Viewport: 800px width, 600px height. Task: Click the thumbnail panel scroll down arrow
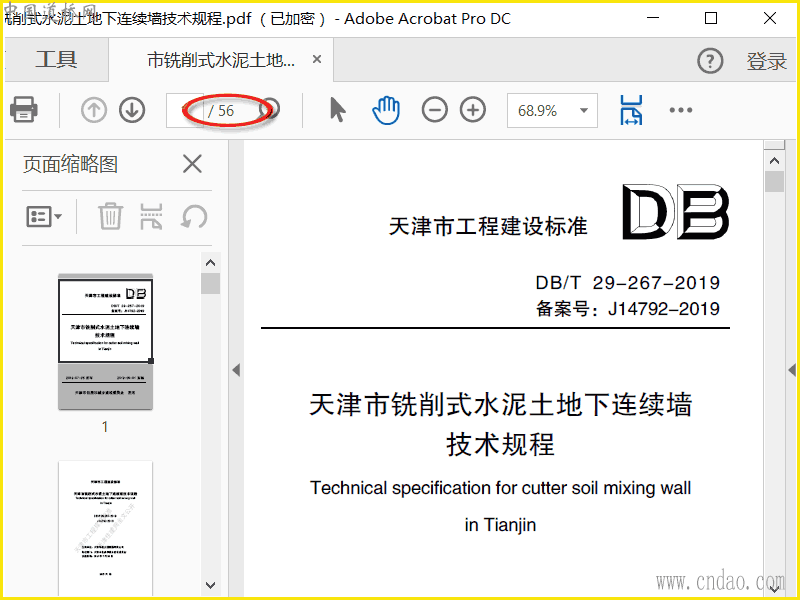(x=210, y=585)
